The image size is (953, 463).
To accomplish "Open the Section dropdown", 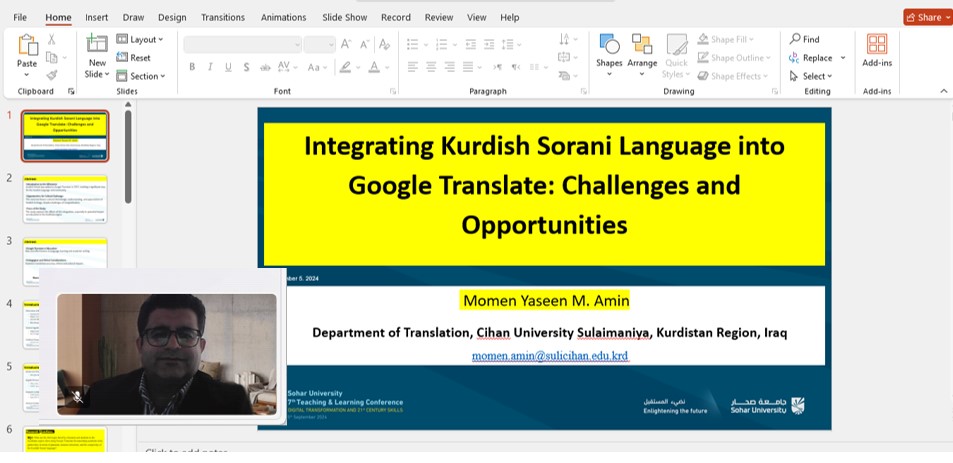I will 140,76.
